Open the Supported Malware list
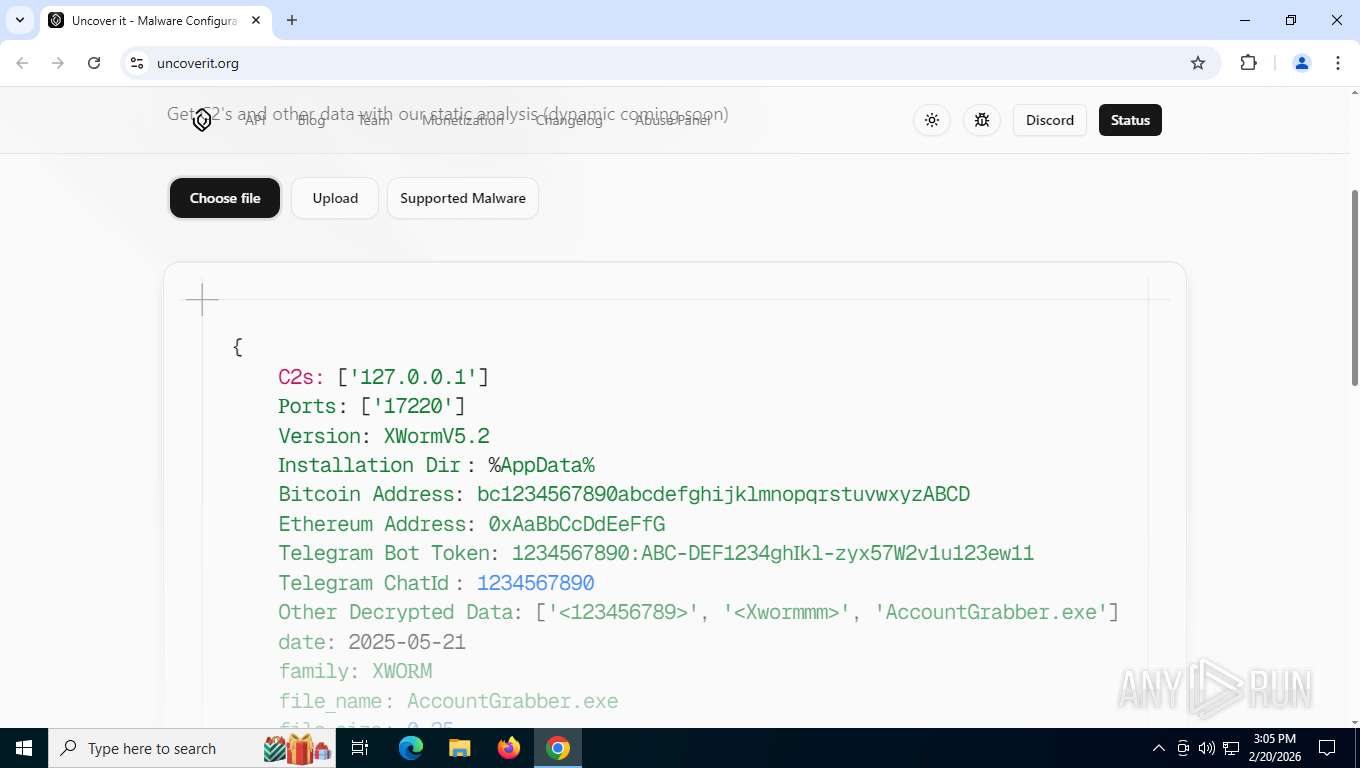 click(x=463, y=198)
